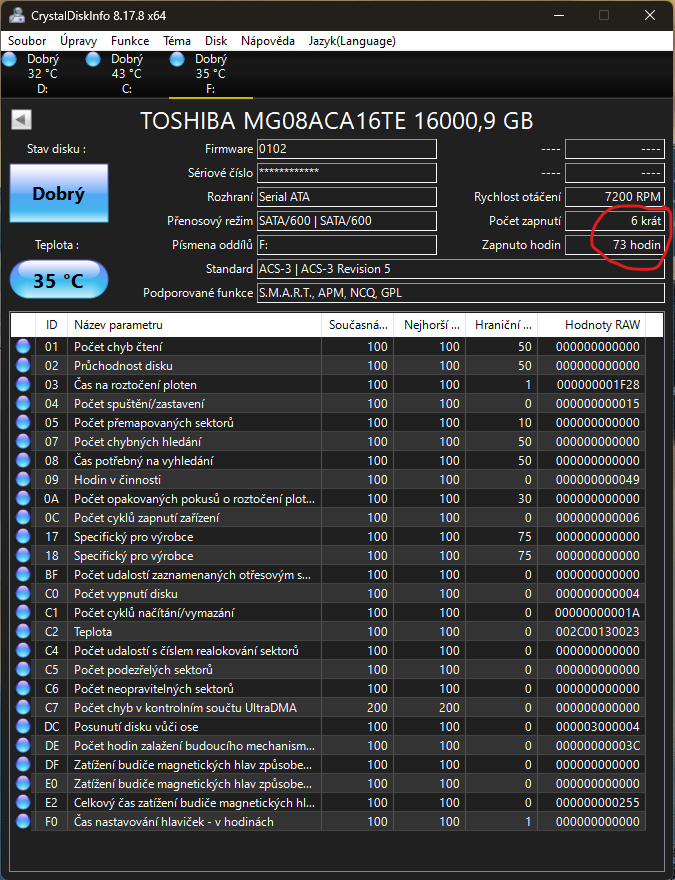Image resolution: width=675 pixels, height=880 pixels.
Task: Click status icon for Posunutí disku vůči ose
Action: point(23,727)
